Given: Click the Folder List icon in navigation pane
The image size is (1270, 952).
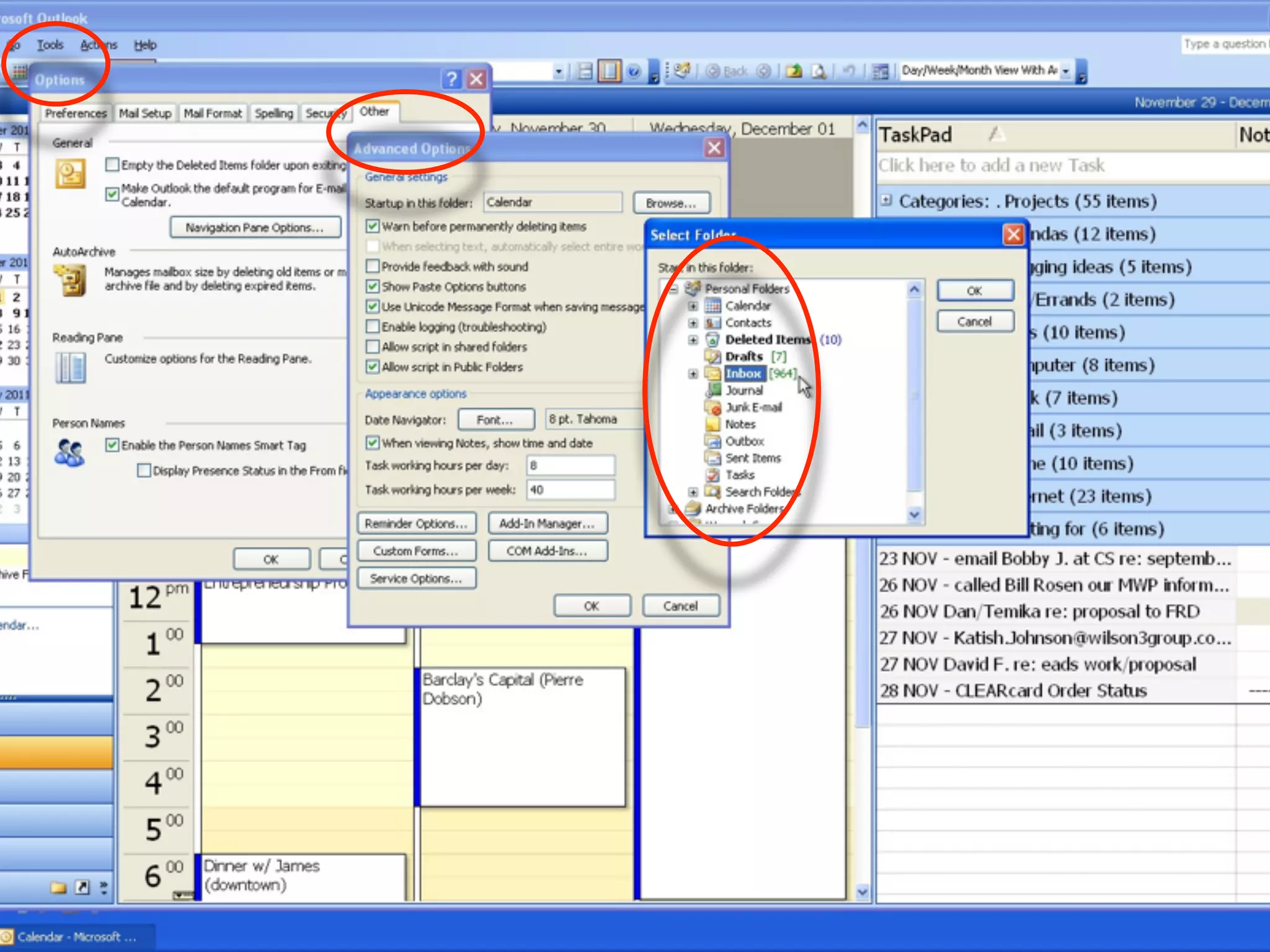Looking at the screenshot, I should 59,888.
